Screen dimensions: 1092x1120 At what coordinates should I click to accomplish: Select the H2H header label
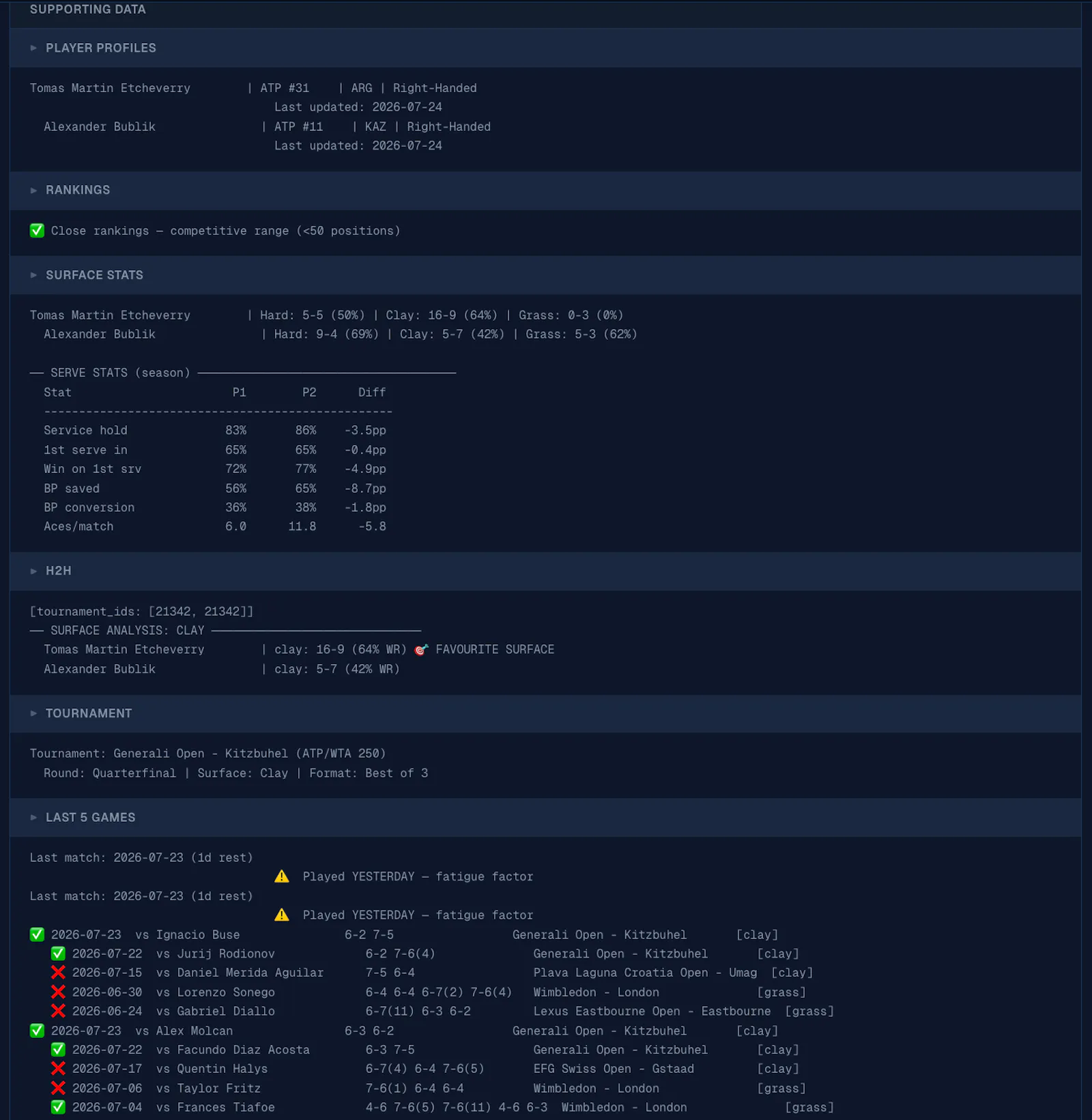pos(58,571)
